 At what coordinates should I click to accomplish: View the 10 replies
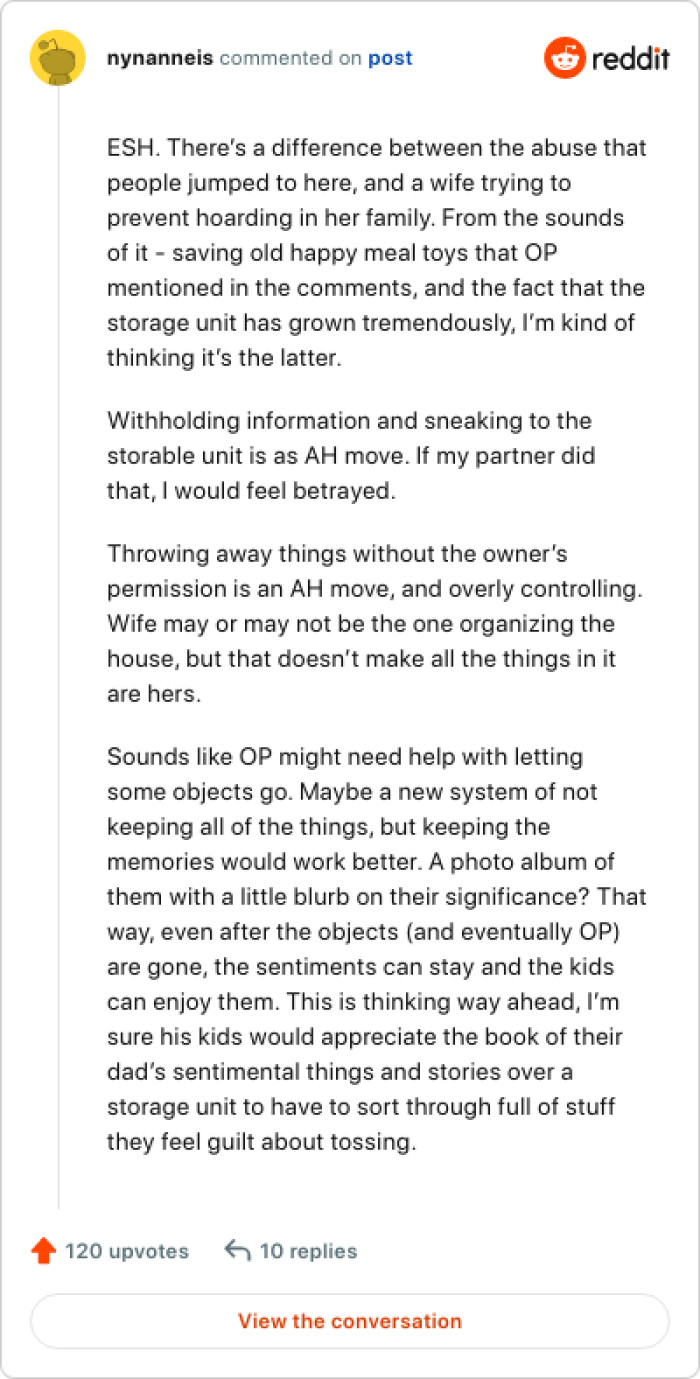tap(309, 1250)
